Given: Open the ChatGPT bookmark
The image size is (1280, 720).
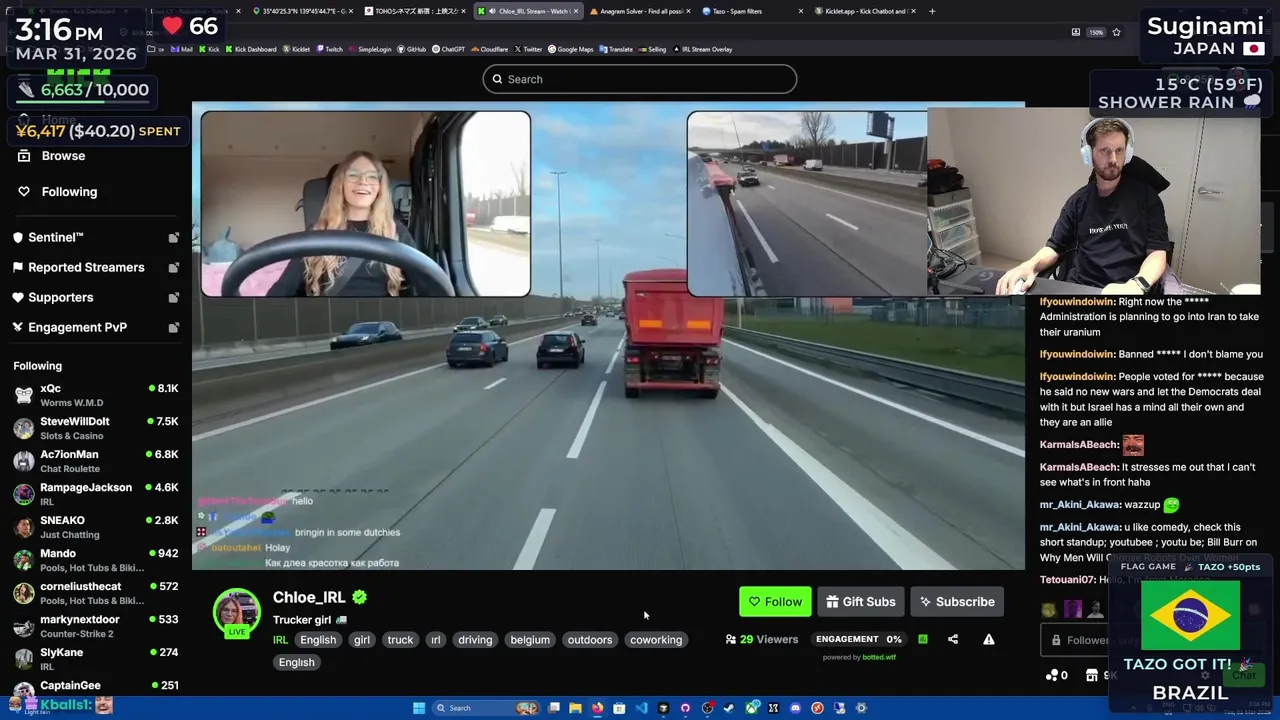Looking at the screenshot, I should click(448, 49).
